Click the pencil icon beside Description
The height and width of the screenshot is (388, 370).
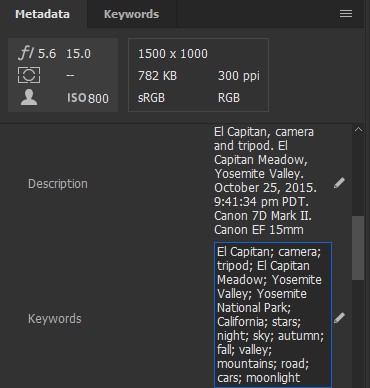pos(339,183)
